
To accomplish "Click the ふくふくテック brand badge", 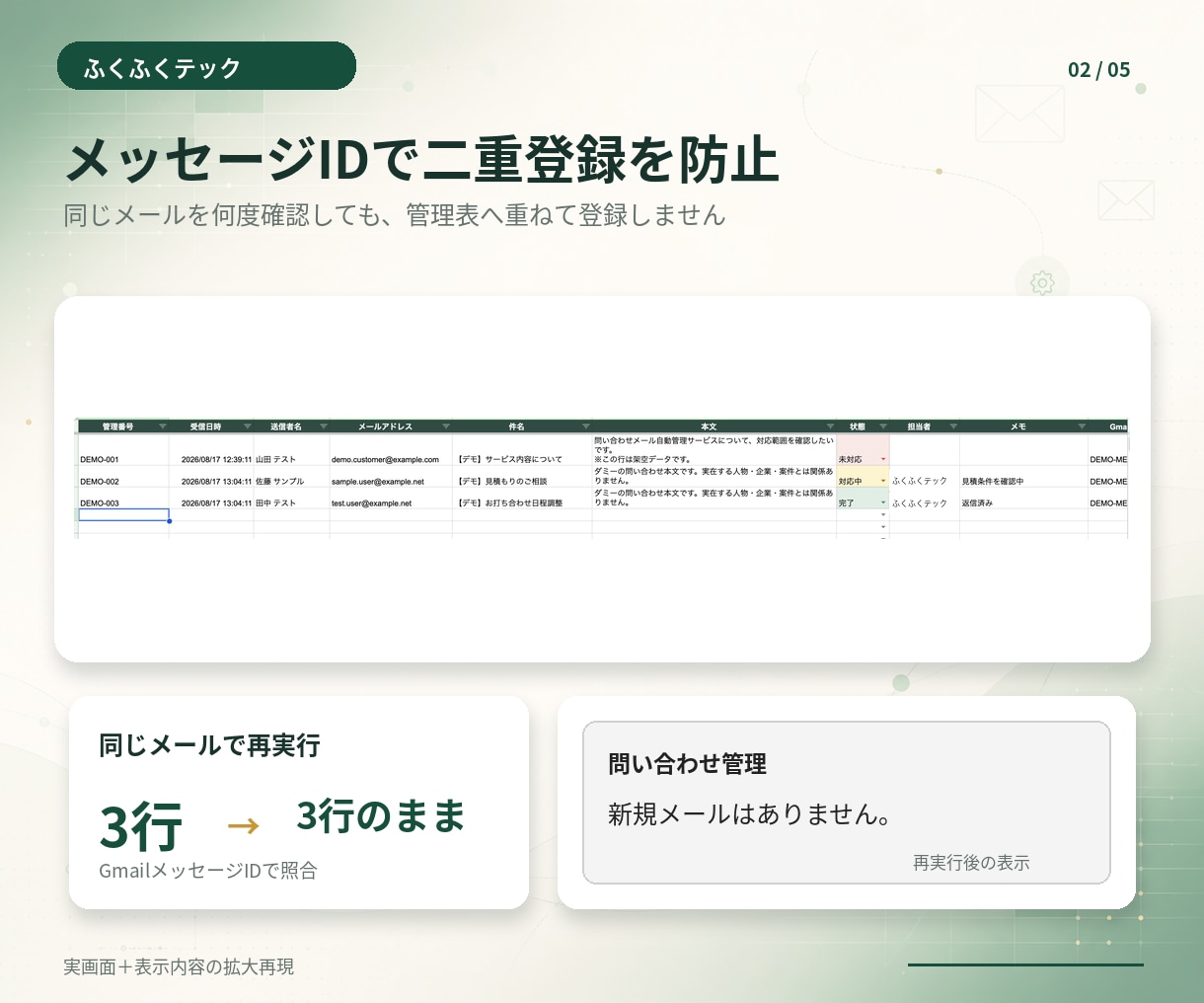I will pyautogui.click(x=206, y=66).
